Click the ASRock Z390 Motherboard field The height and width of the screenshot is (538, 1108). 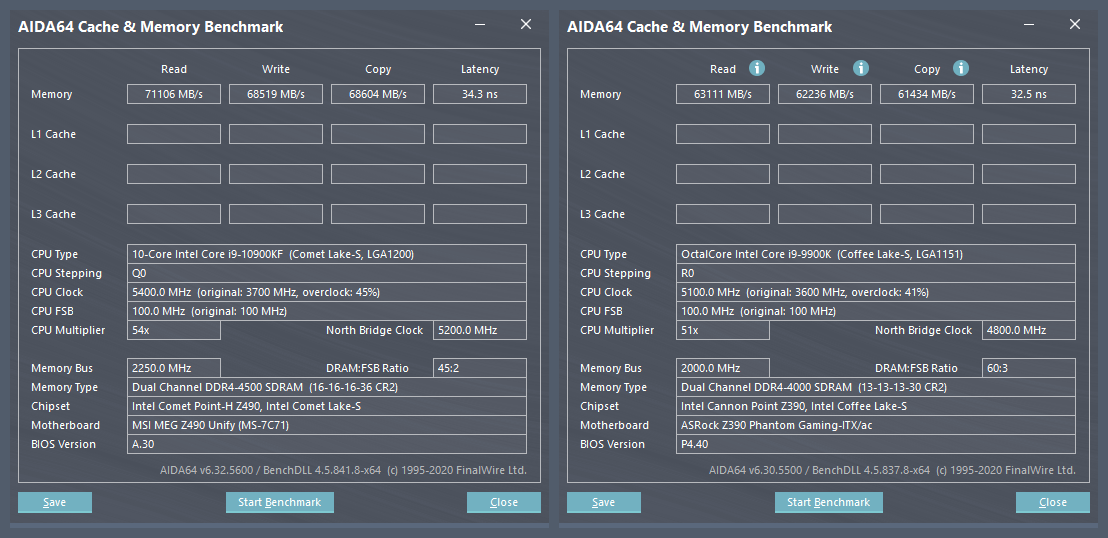[875, 425]
